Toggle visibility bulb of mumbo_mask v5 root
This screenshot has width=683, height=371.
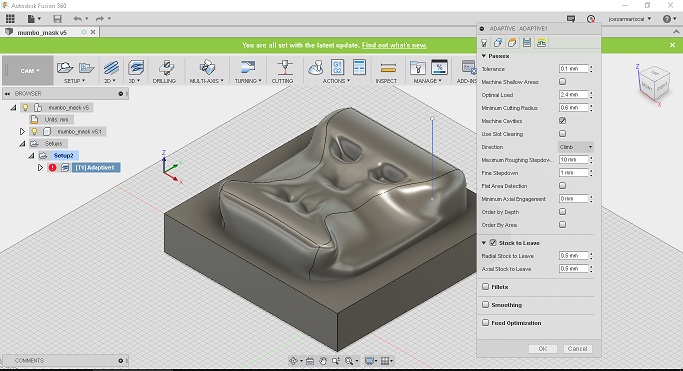[25, 107]
